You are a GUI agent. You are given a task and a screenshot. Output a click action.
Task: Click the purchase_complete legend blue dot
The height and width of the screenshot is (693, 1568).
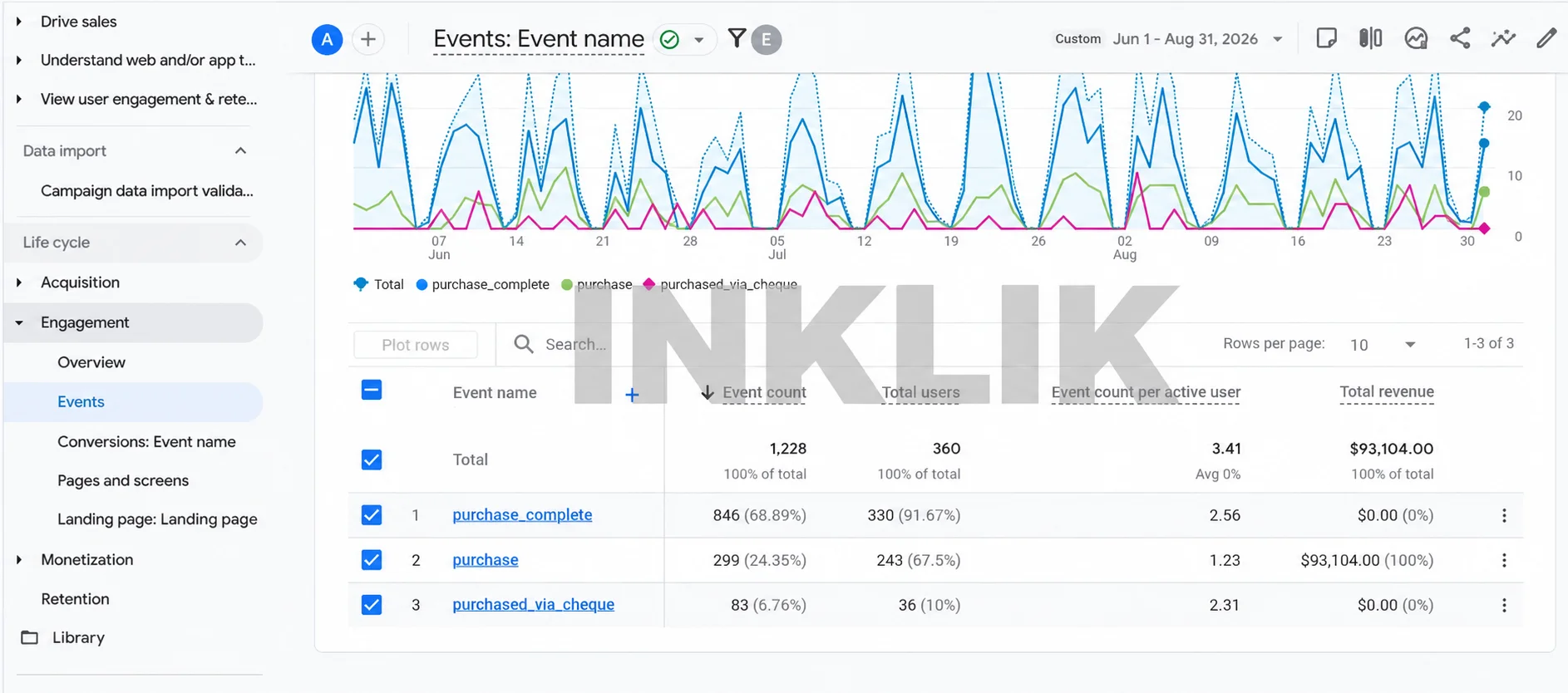point(422,284)
